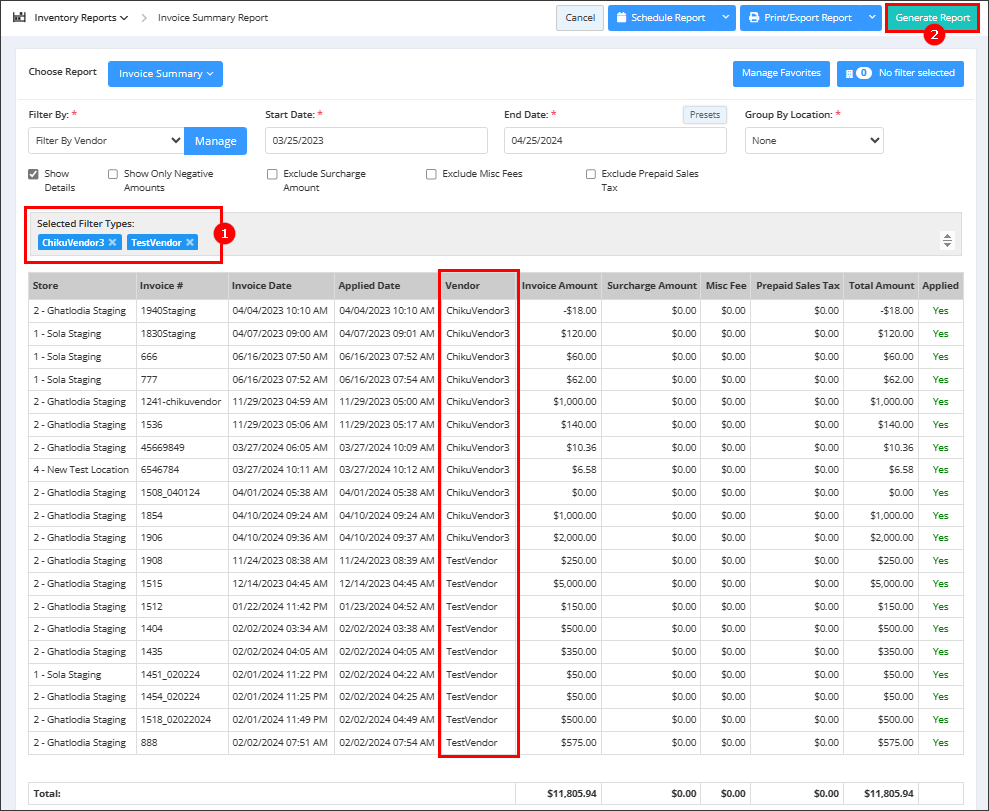Click the TestVendor filter chip label
The height and width of the screenshot is (811, 989).
pyautogui.click(x=156, y=242)
